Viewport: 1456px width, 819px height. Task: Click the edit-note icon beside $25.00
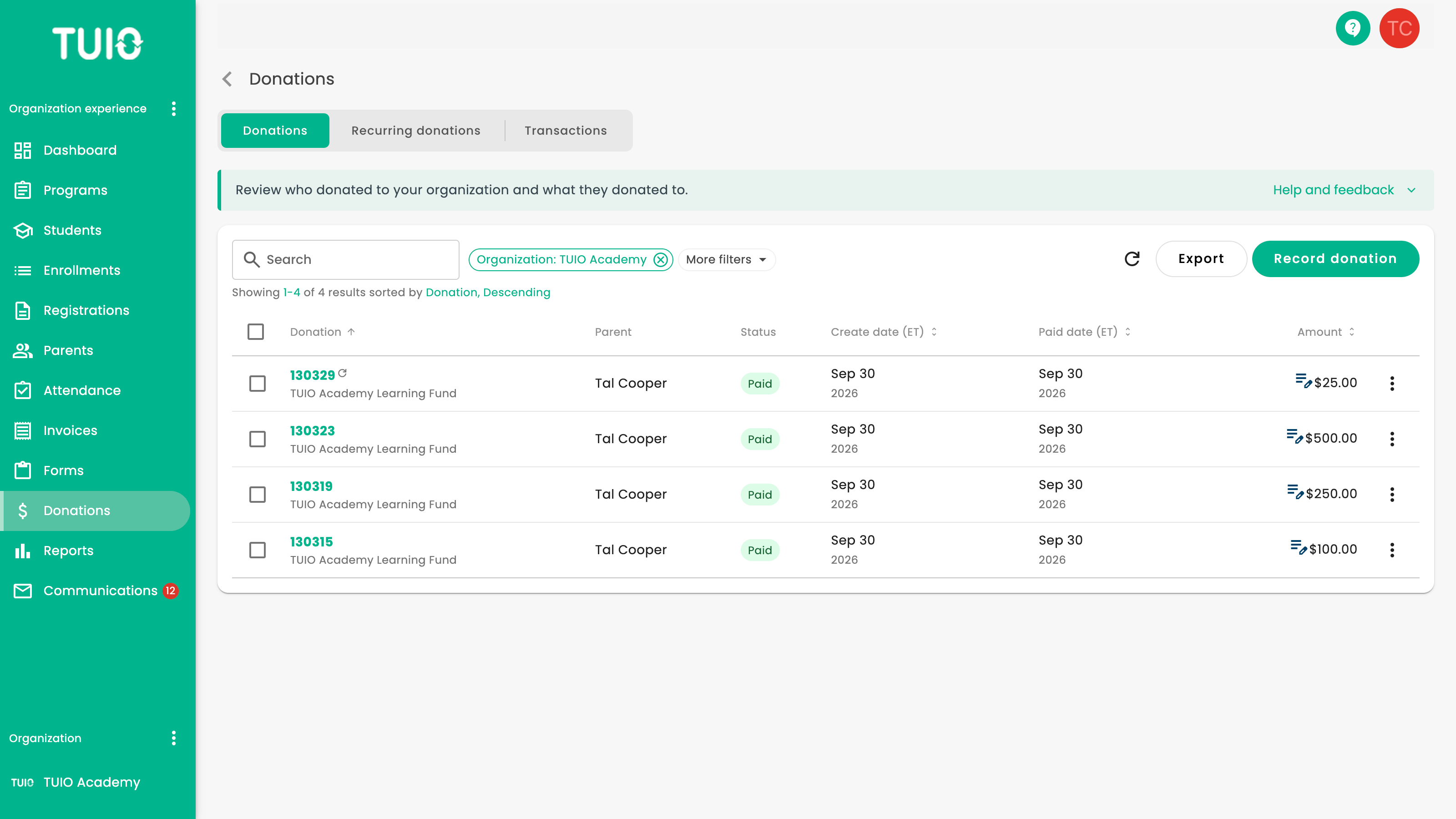(1304, 381)
